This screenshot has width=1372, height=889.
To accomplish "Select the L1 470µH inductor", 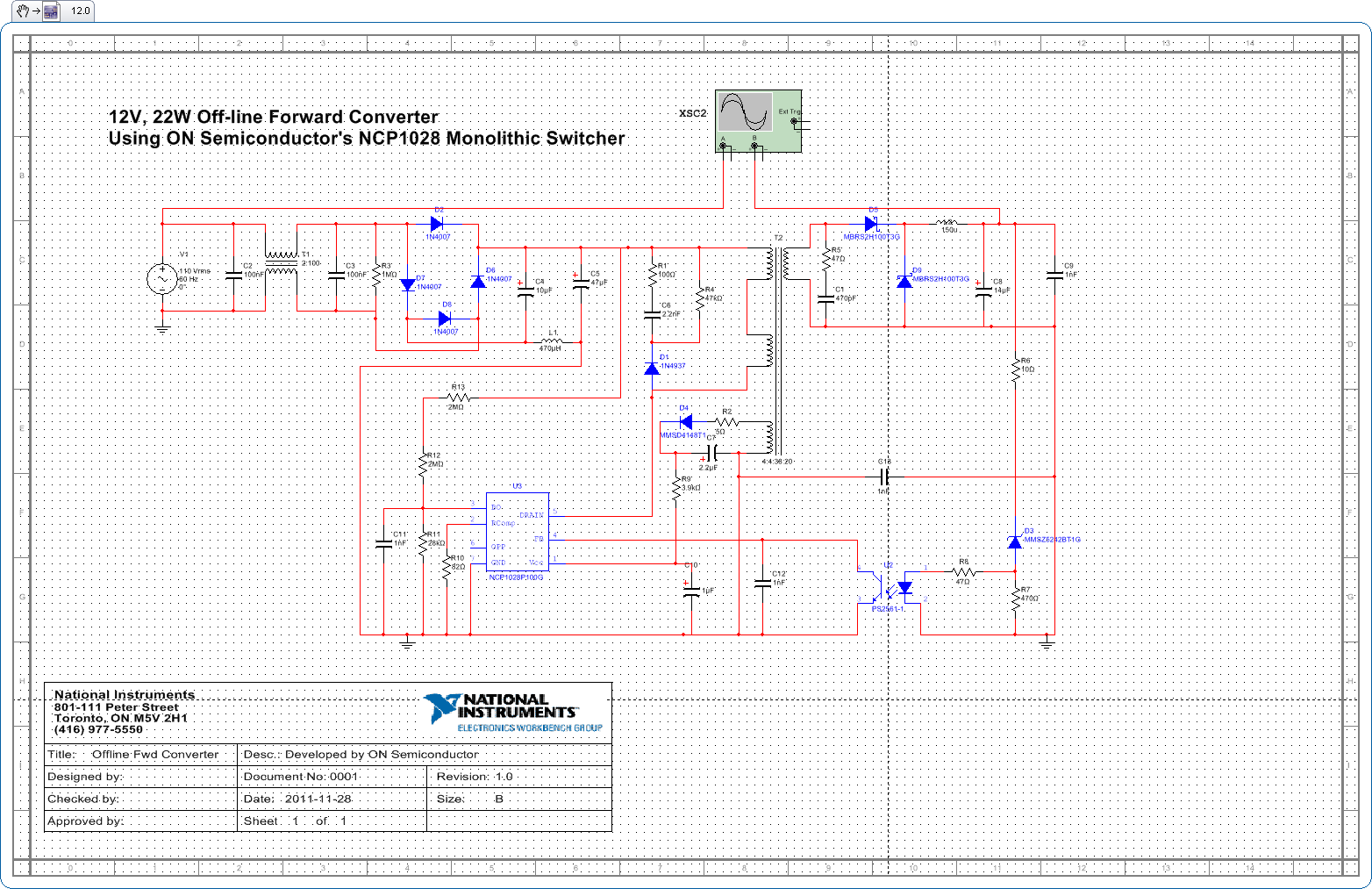I will pos(552,341).
